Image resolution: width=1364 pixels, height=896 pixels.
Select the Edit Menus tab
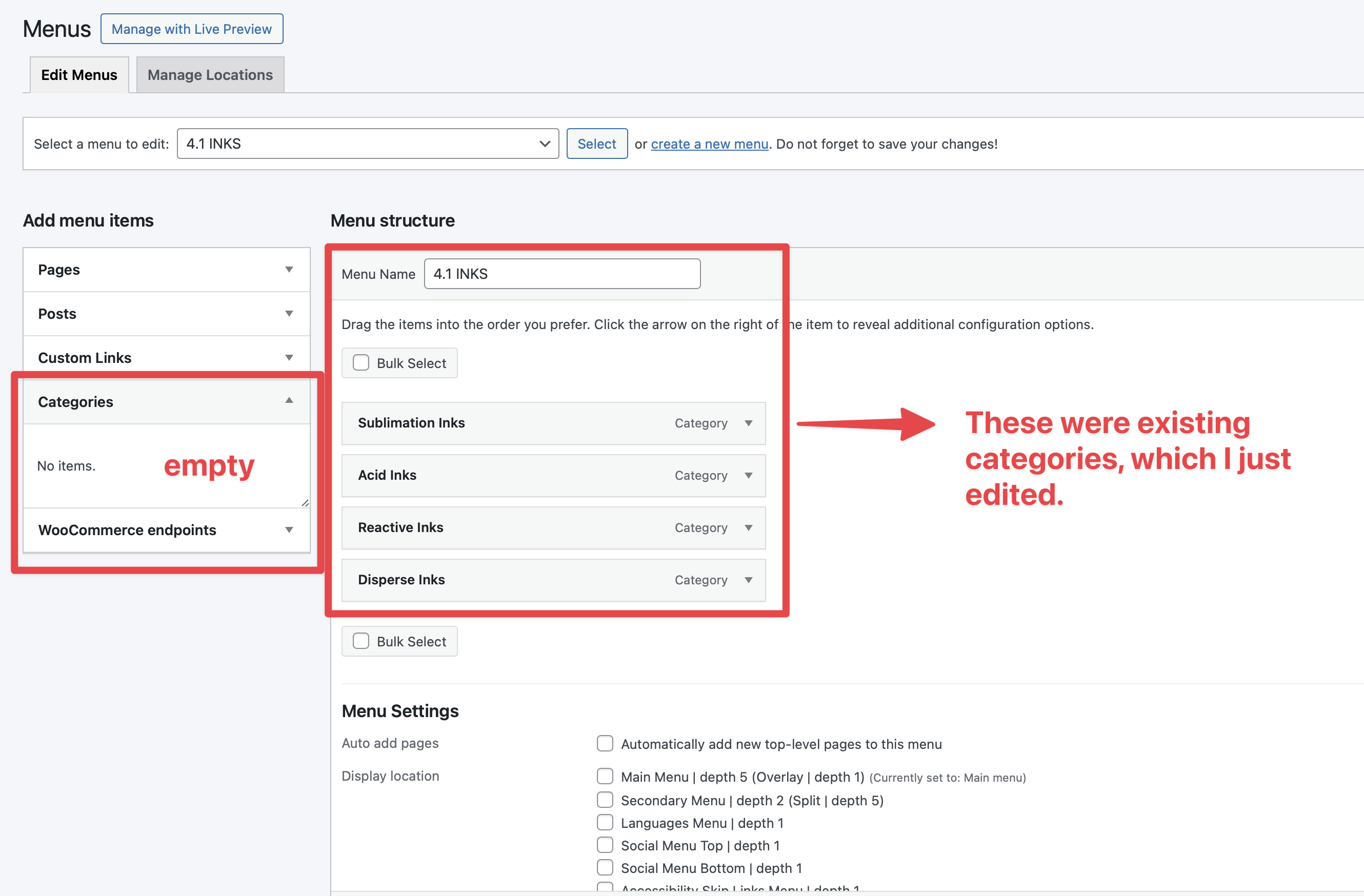[x=79, y=75]
